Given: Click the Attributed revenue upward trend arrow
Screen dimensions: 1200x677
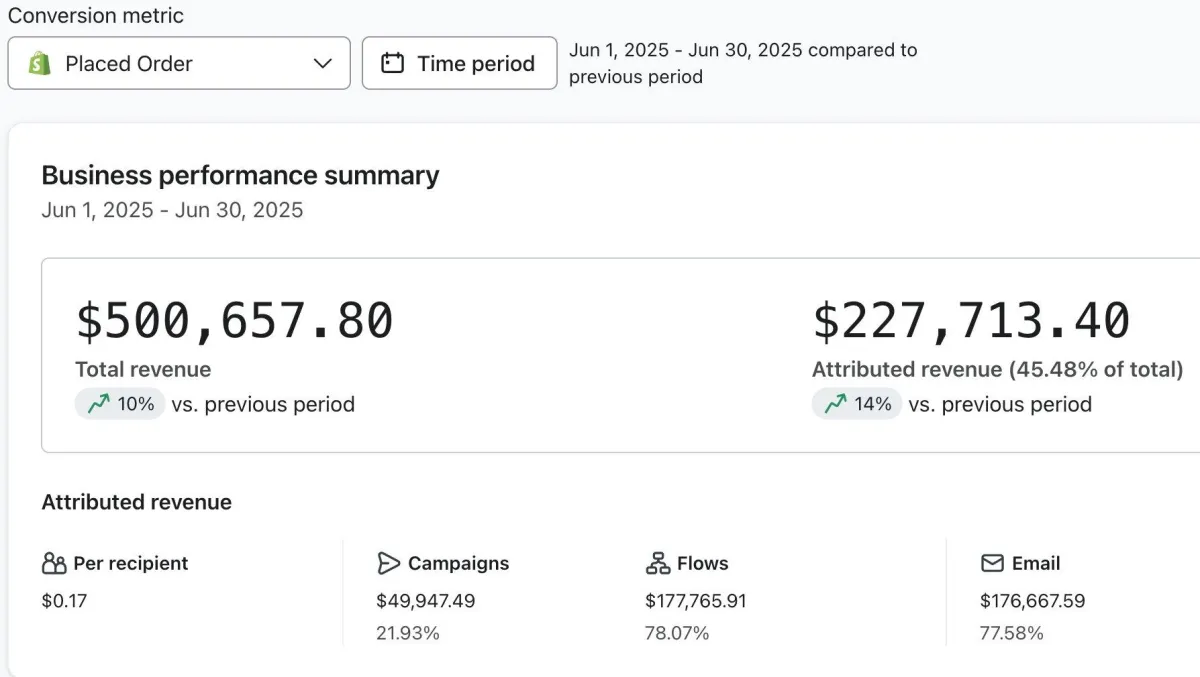Looking at the screenshot, I should [x=835, y=404].
